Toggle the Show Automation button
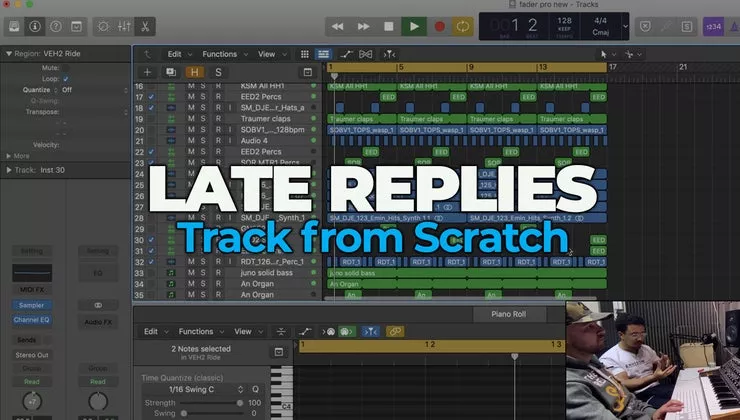This screenshot has width=740, height=420. click(x=346, y=54)
